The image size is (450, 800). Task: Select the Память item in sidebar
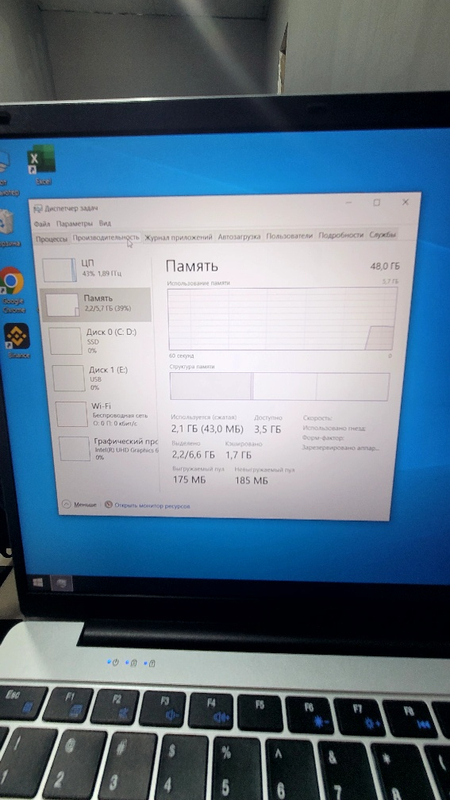pos(95,305)
